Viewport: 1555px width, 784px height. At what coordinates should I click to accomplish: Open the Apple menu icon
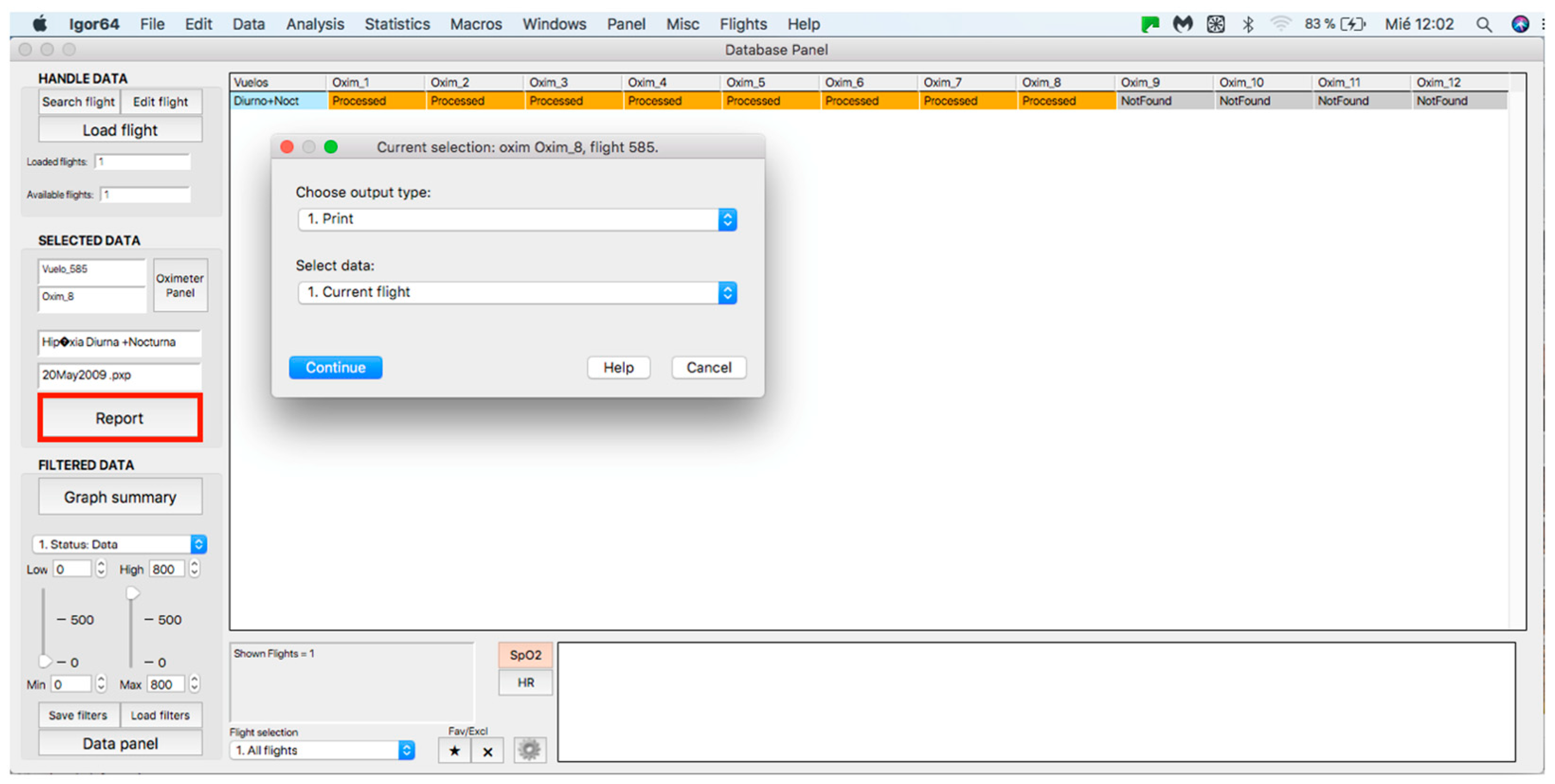pos(40,24)
